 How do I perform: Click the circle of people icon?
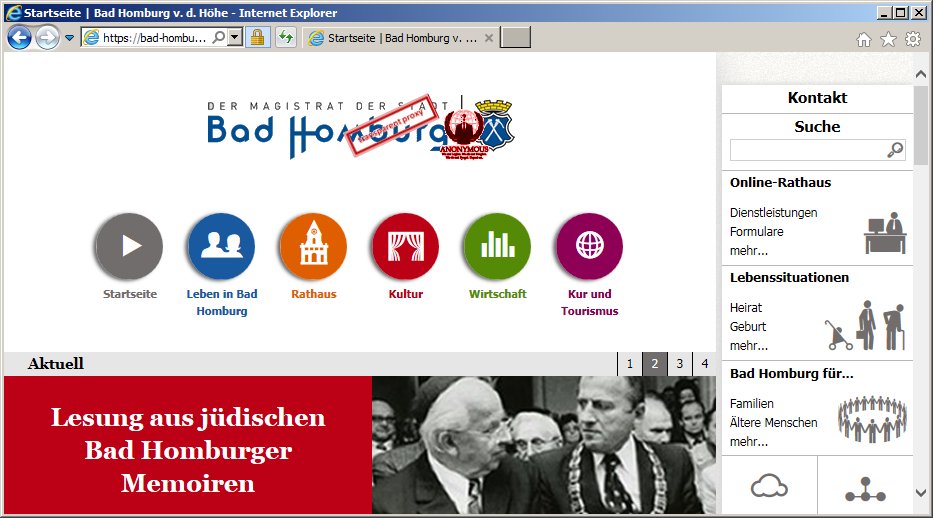click(x=872, y=420)
